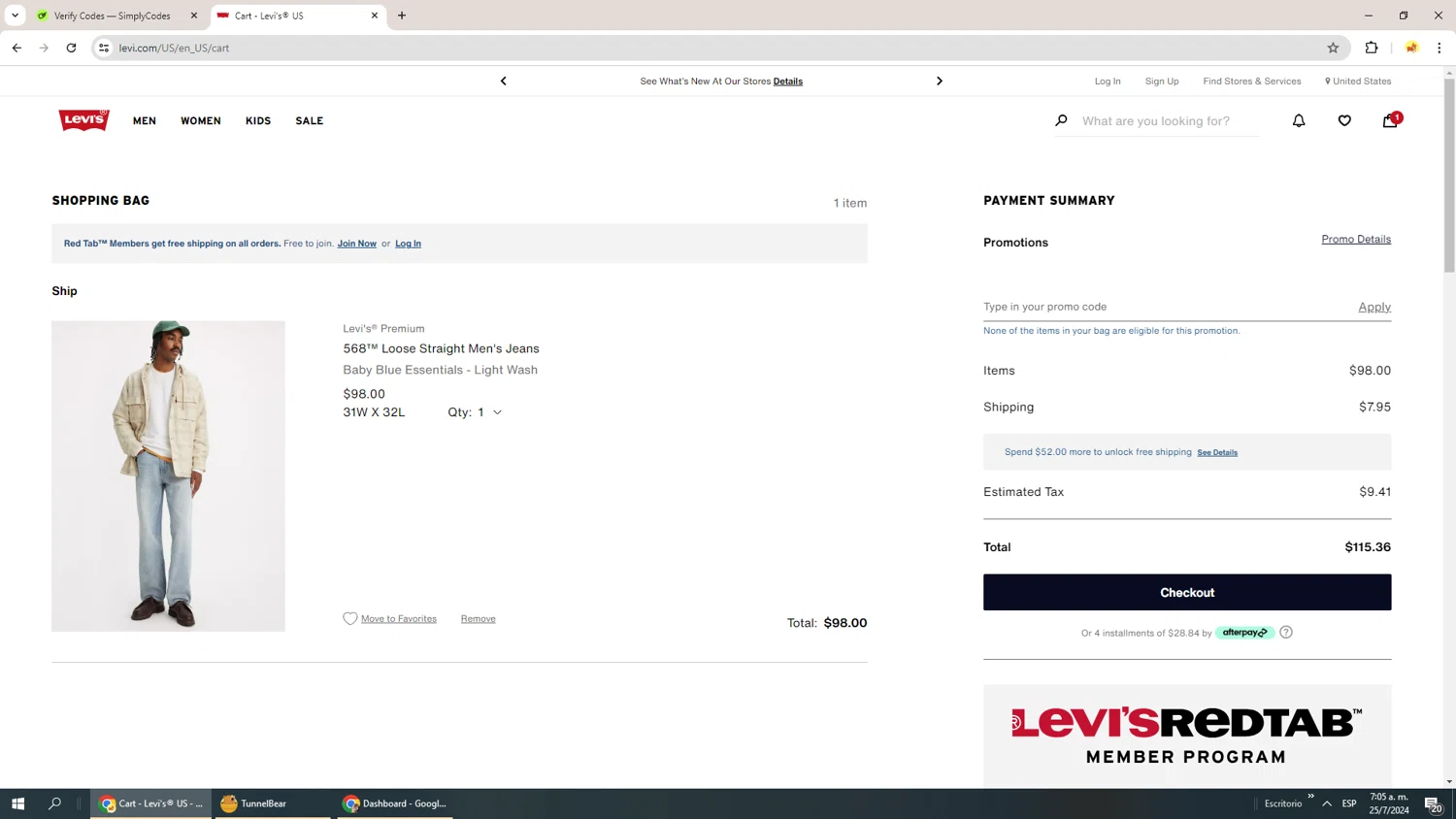Open TunnelBear in the taskbar
1456x819 pixels.
(x=273, y=803)
